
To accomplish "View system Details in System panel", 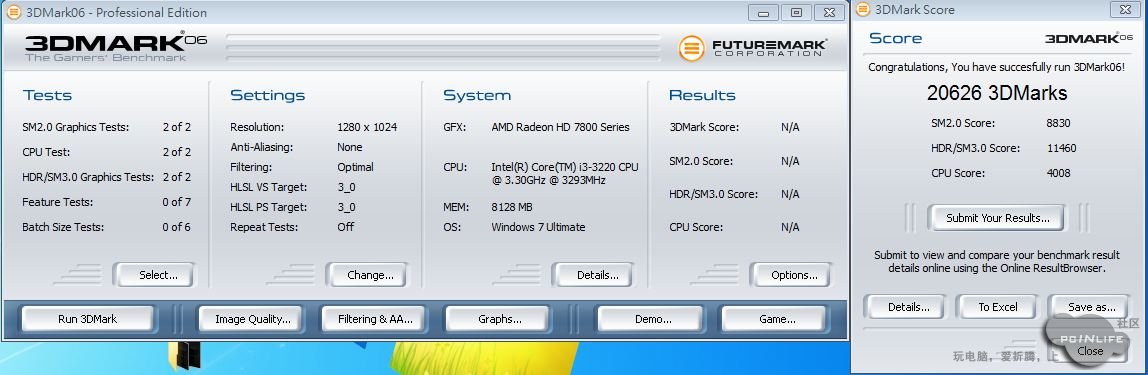I will click(x=597, y=275).
